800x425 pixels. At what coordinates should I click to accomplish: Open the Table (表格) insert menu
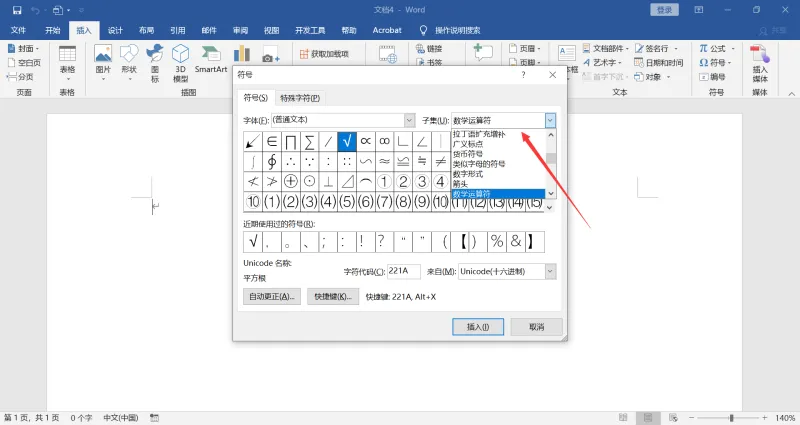[67, 63]
